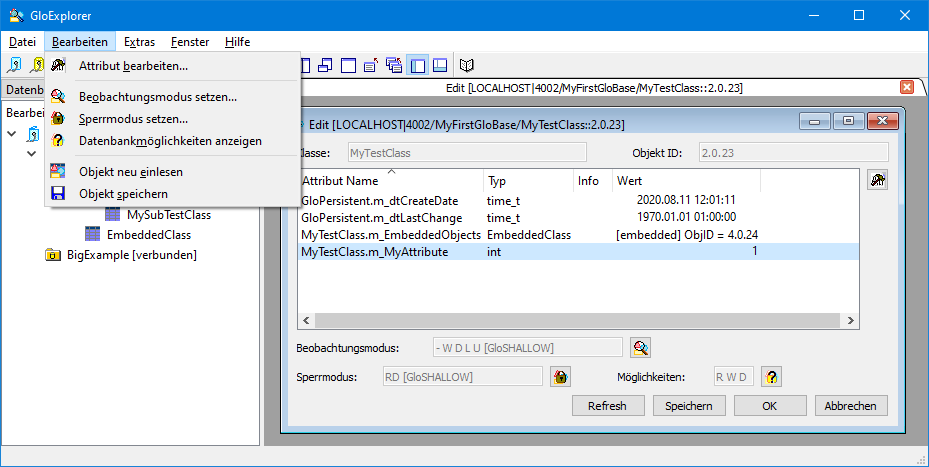Select the Edit LOCALHOST document tab title

[x=594, y=88]
